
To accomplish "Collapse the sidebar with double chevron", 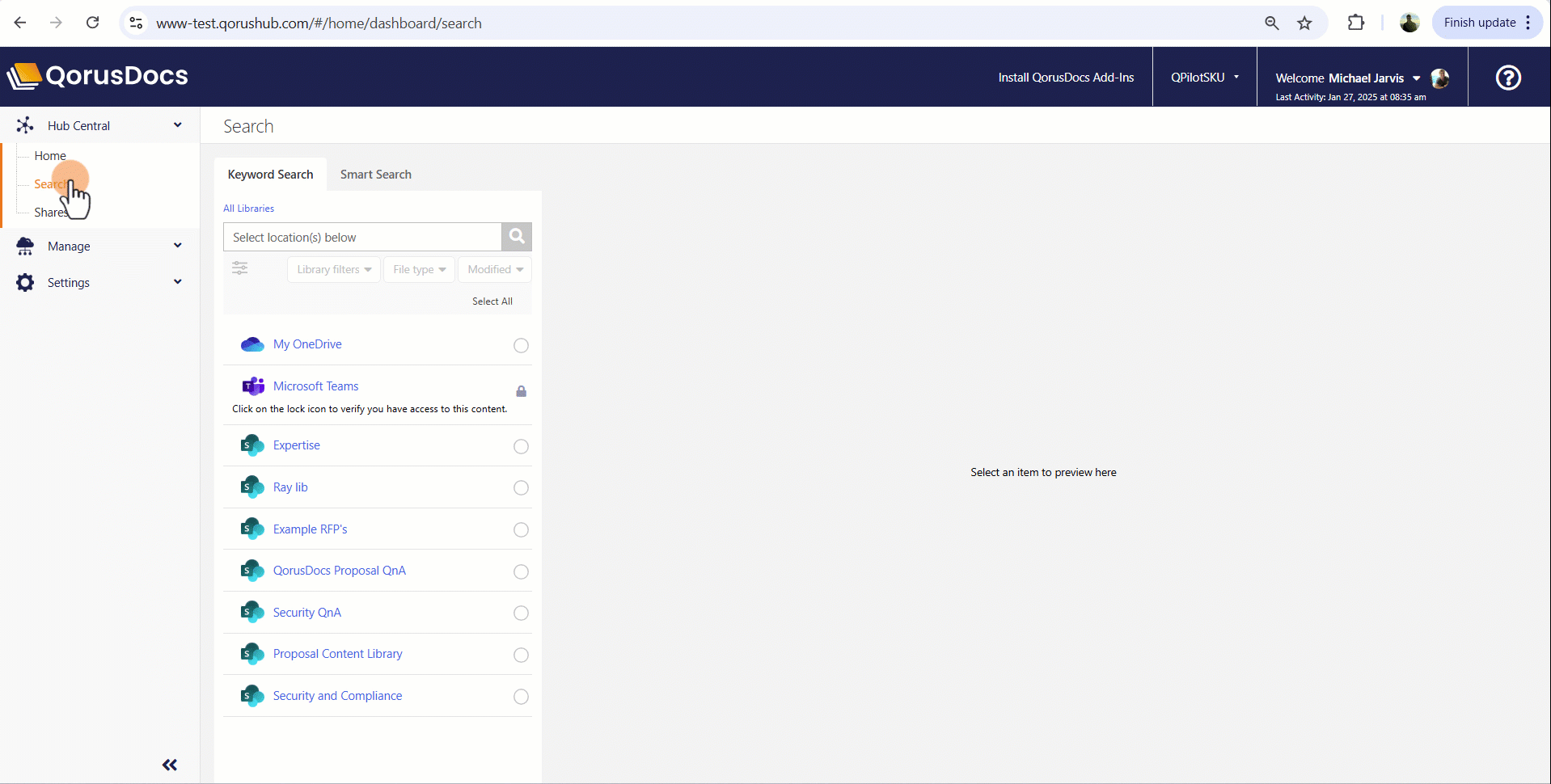I will (x=169, y=765).
